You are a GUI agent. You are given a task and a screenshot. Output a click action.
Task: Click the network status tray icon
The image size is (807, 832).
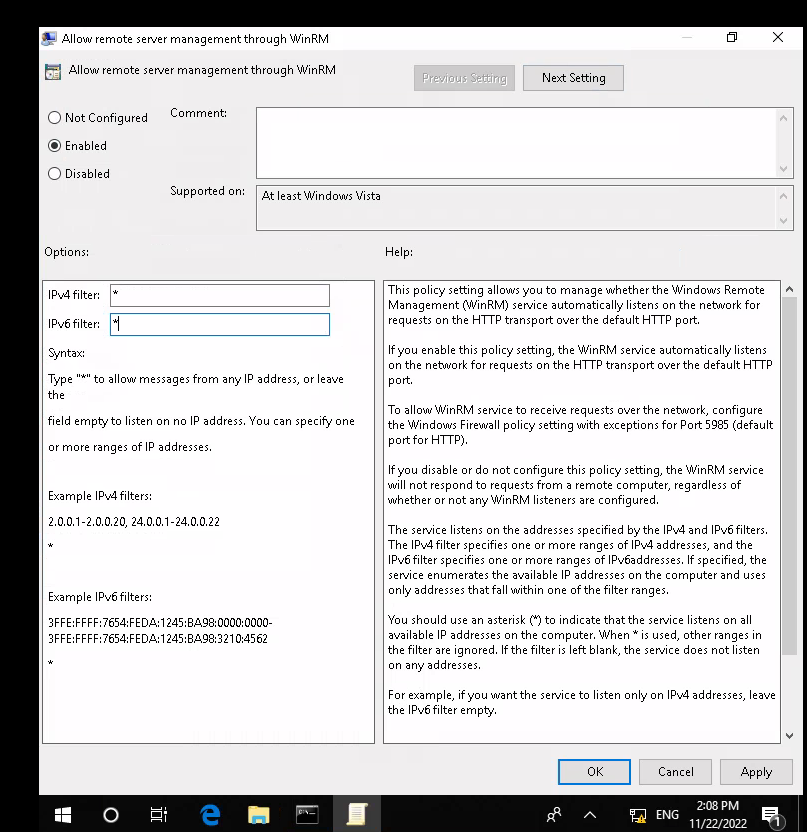coord(637,815)
